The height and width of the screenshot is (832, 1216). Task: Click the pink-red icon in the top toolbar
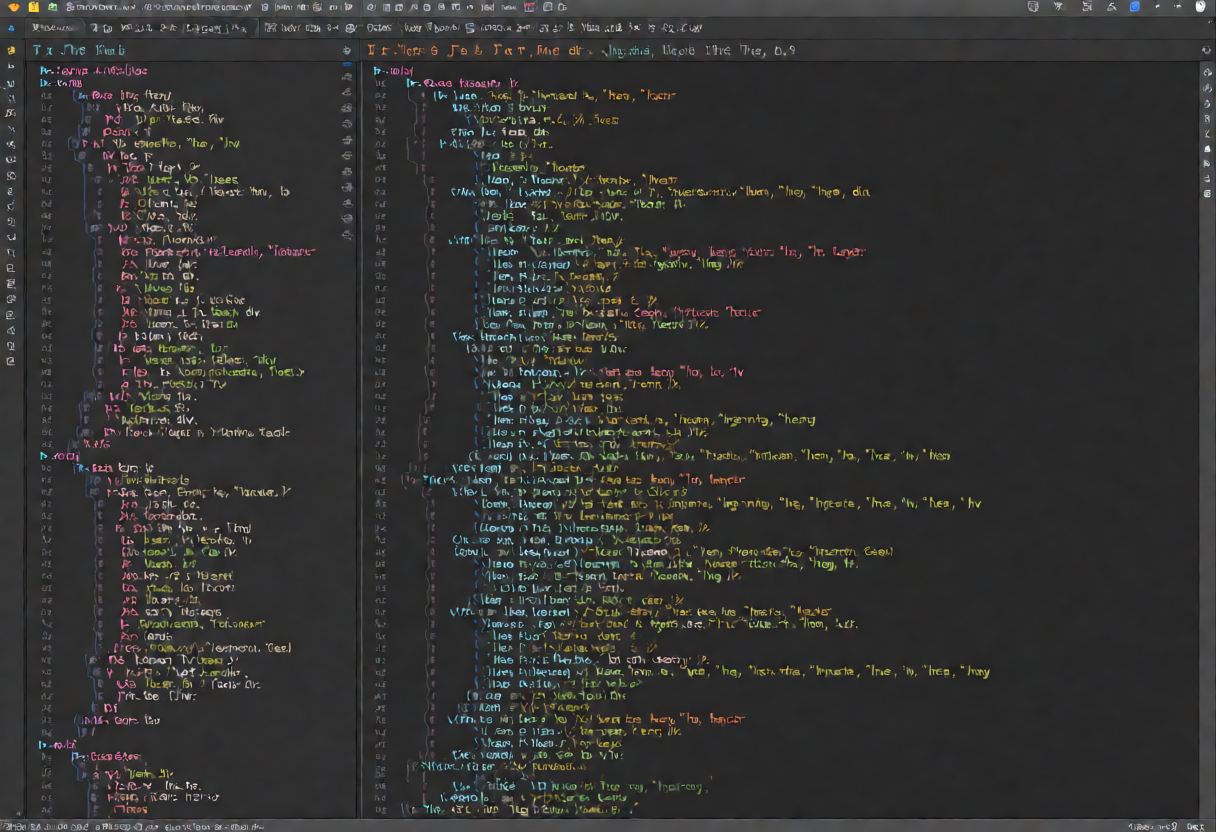tap(529, 7)
